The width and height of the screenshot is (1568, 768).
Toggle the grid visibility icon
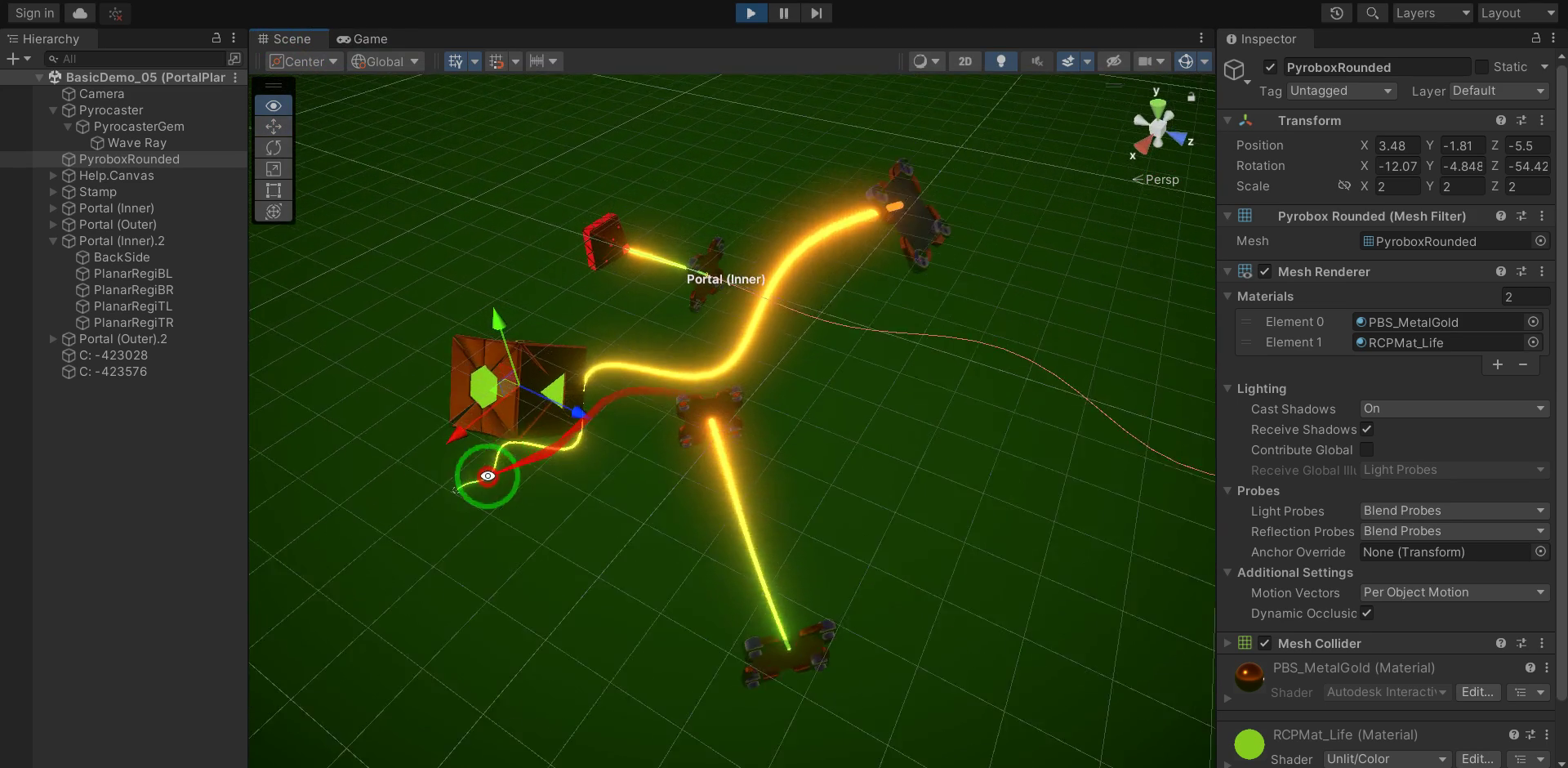456,61
